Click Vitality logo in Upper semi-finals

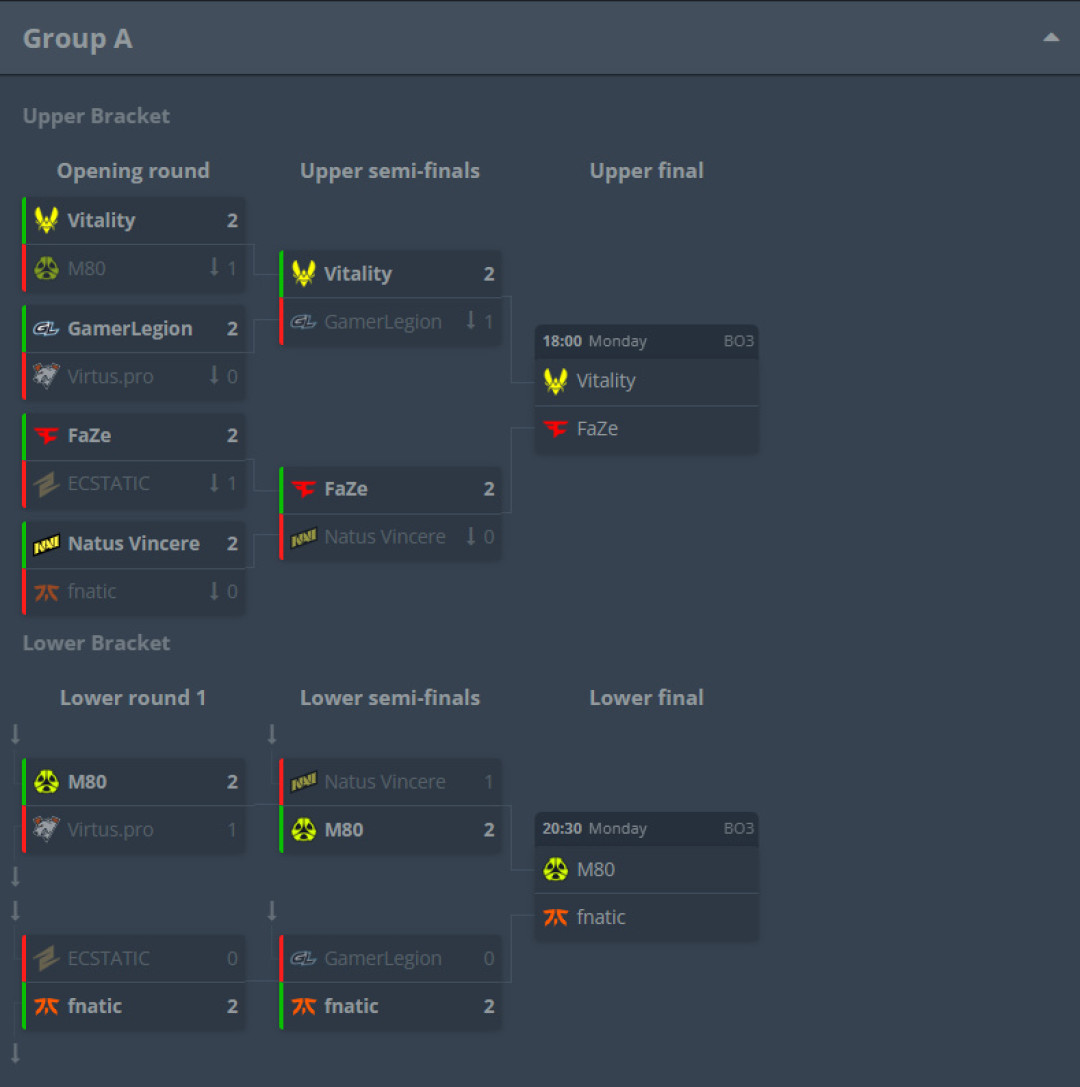(304, 273)
